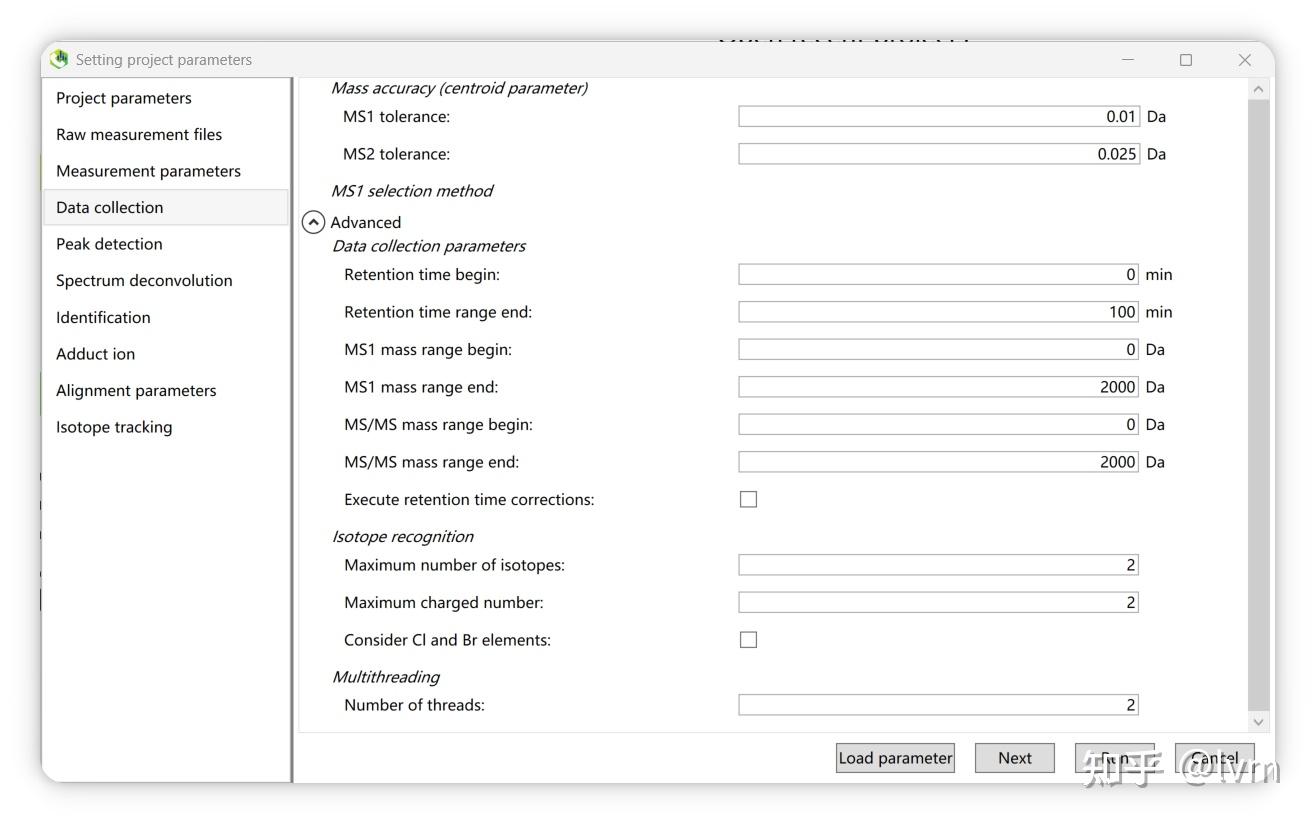Collapse the Advanced section chevron
Image resolution: width=1315 pixels, height=823 pixels.
coord(313,222)
